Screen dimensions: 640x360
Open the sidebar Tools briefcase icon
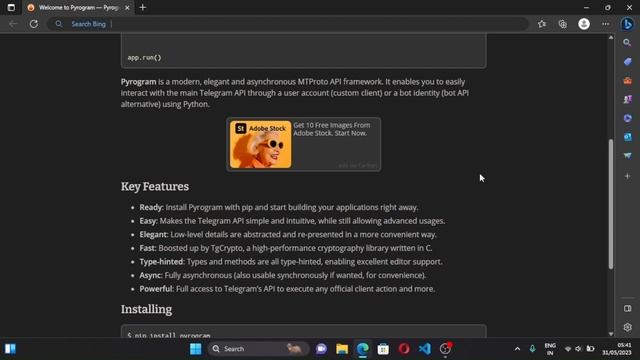pos(627,80)
